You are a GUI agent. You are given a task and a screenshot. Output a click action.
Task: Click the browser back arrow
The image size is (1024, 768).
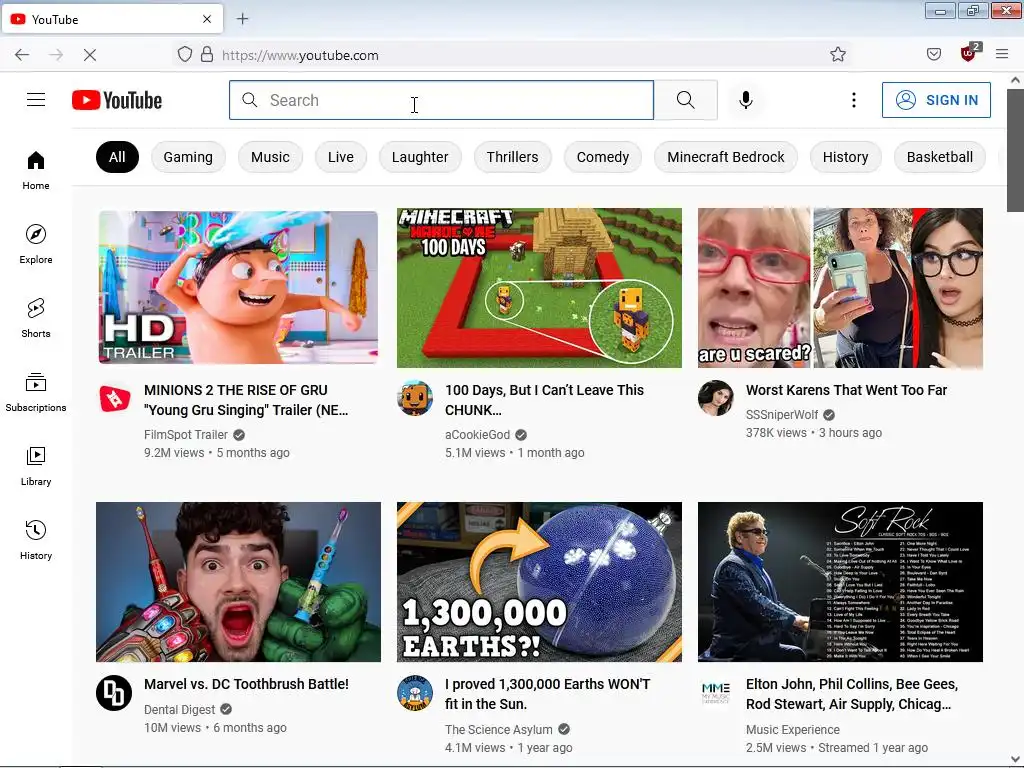(x=22, y=55)
